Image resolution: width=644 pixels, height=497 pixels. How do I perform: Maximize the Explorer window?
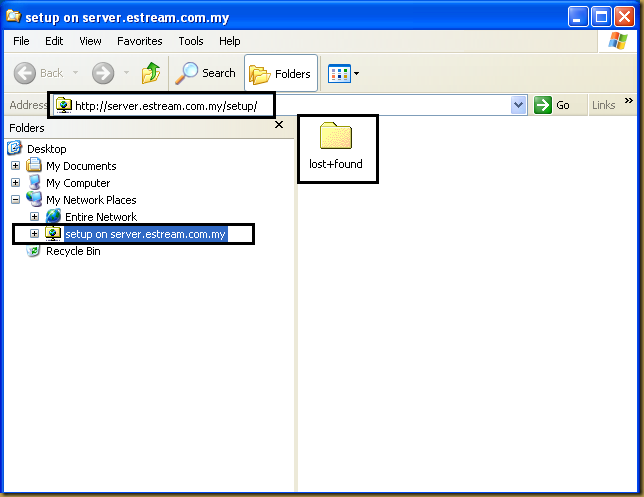pyautogui.click(x=601, y=17)
